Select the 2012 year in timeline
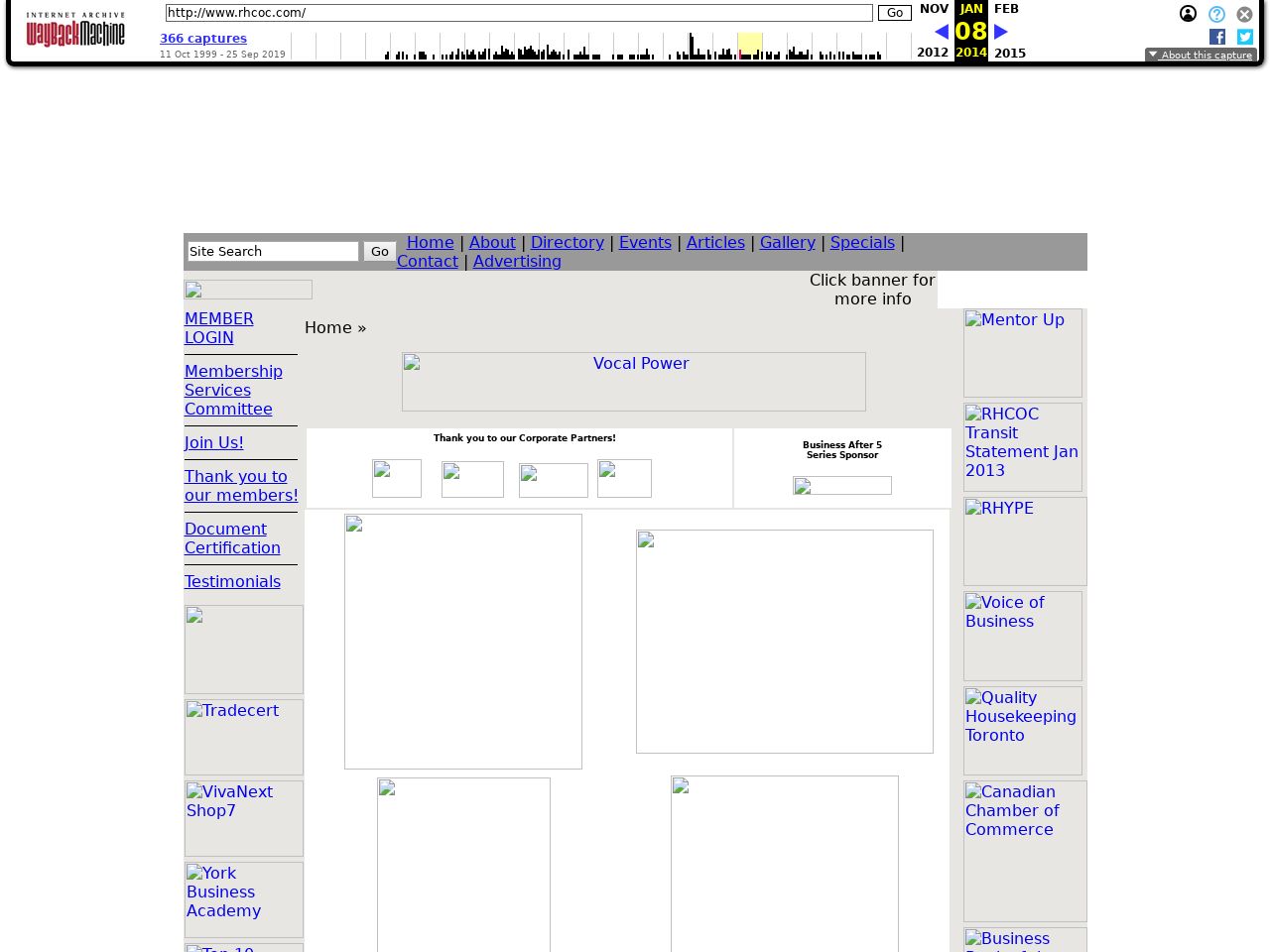 click(932, 53)
